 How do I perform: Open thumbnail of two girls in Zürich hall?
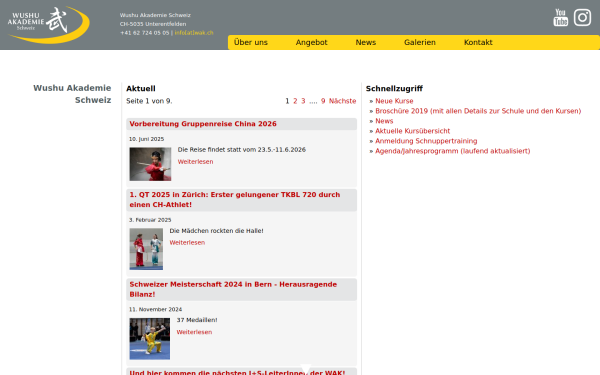tap(146, 249)
